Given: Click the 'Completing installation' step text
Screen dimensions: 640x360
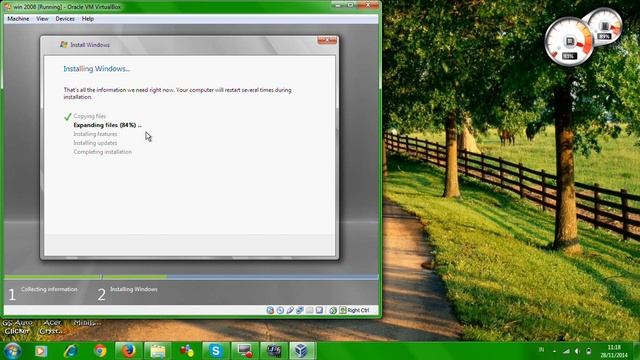Looking at the screenshot, I should pyautogui.click(x=102, y=152).
